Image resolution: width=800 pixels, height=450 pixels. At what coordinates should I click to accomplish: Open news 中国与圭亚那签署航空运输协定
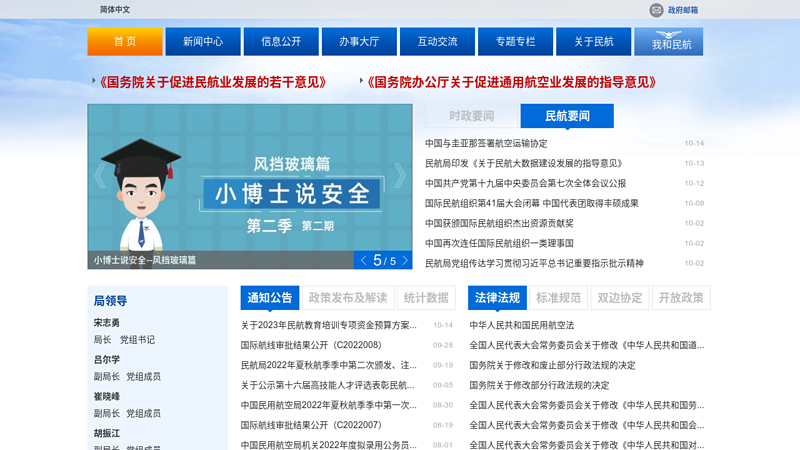pyautogui.click(x=486, y=143)
